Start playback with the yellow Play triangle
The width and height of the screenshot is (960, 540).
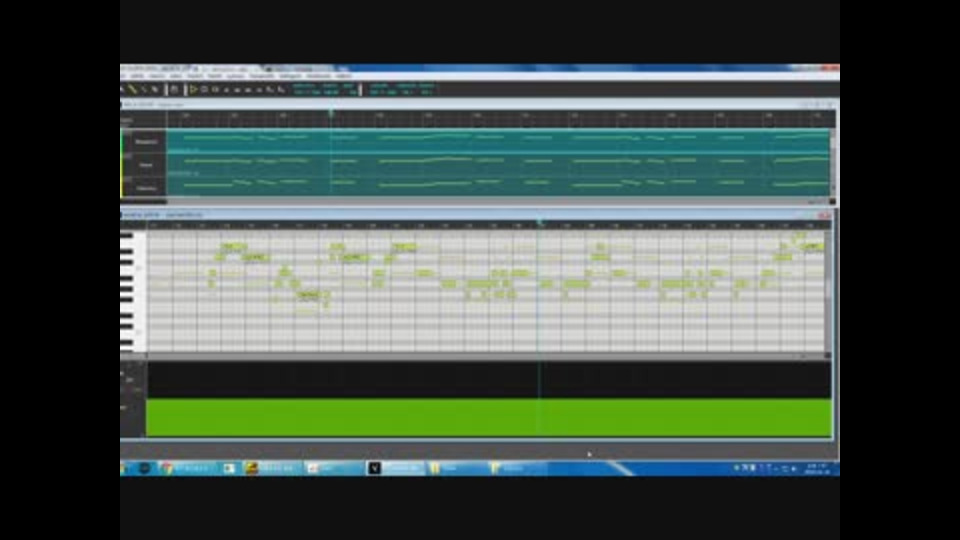click(193, 89)
